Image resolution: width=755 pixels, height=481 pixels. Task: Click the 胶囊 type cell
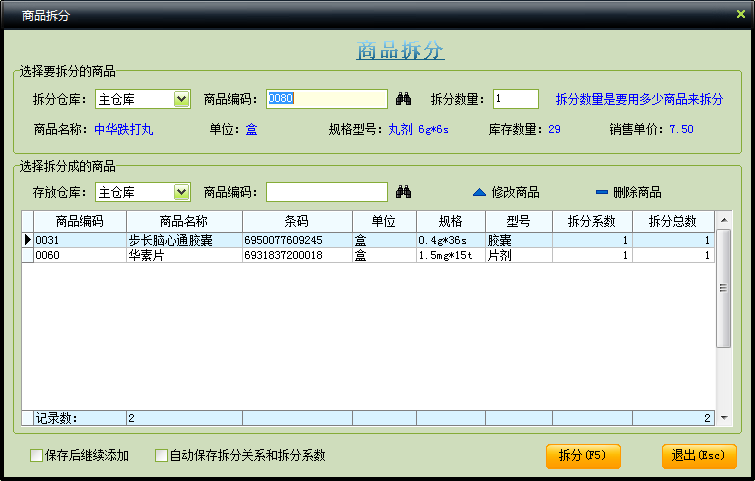[x=519, y=240]
